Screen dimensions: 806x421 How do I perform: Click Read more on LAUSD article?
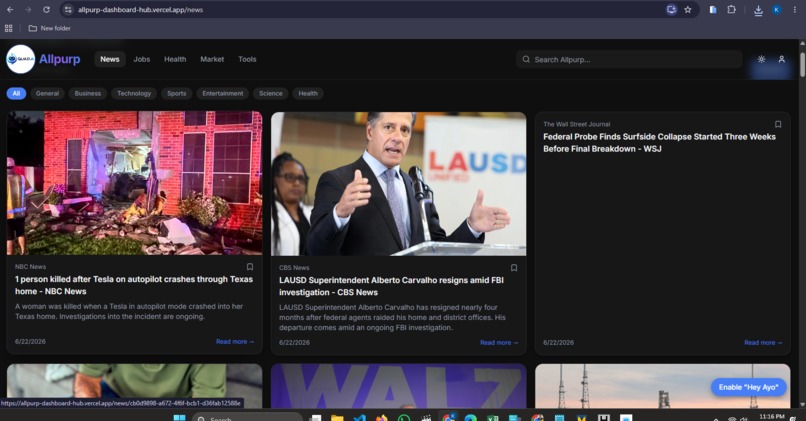499,342
